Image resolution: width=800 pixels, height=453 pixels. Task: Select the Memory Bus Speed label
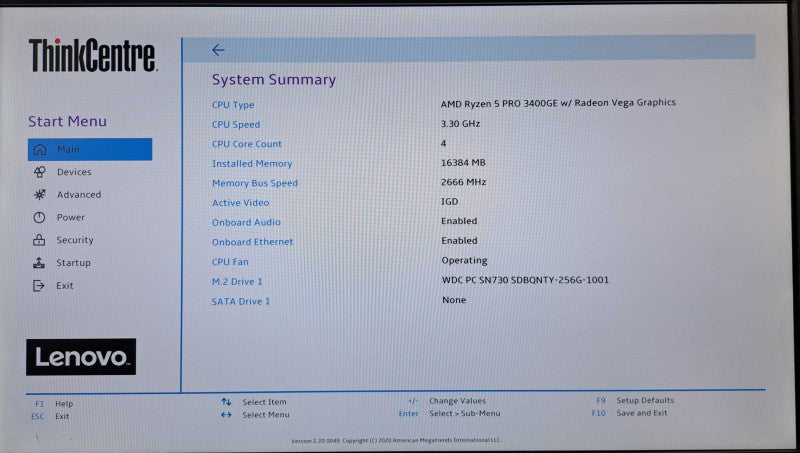point(255,183)
